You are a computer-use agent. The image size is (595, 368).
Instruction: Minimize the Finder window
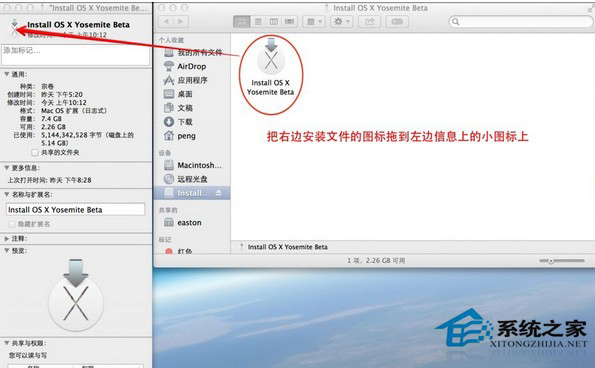tap(173, 8)
